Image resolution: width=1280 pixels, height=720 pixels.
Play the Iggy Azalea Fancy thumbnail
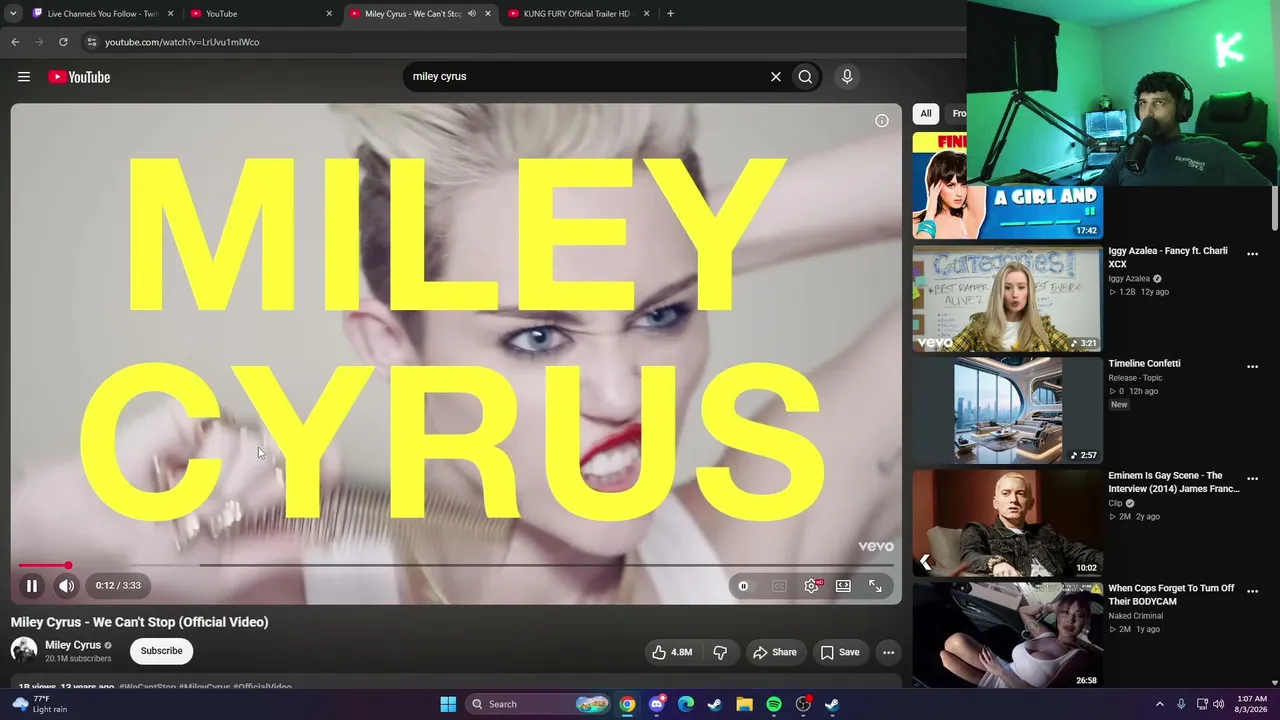(x=1007, y=298)
